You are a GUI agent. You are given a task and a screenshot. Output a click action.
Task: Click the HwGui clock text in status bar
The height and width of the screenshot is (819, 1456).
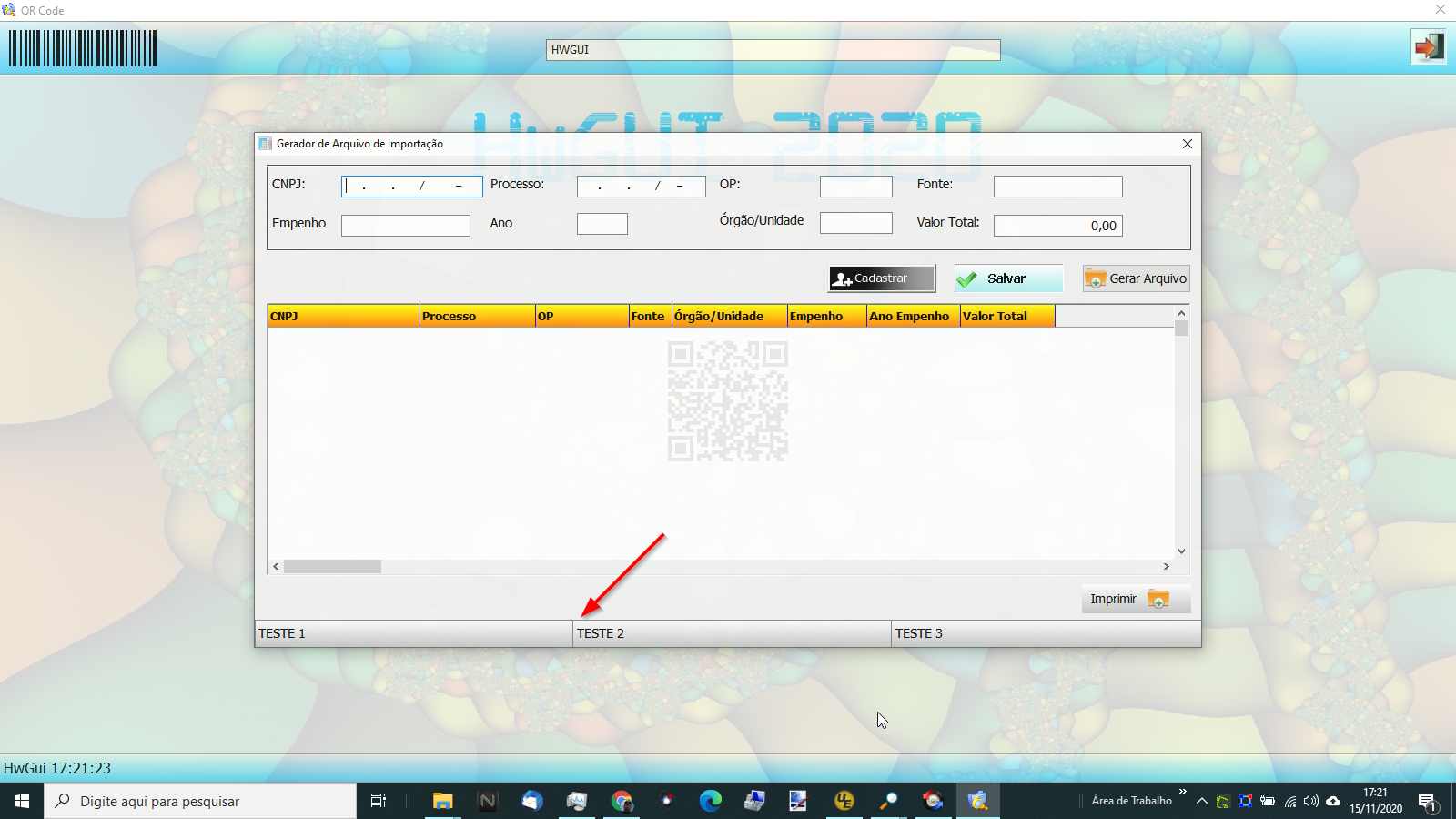point(57,768)
